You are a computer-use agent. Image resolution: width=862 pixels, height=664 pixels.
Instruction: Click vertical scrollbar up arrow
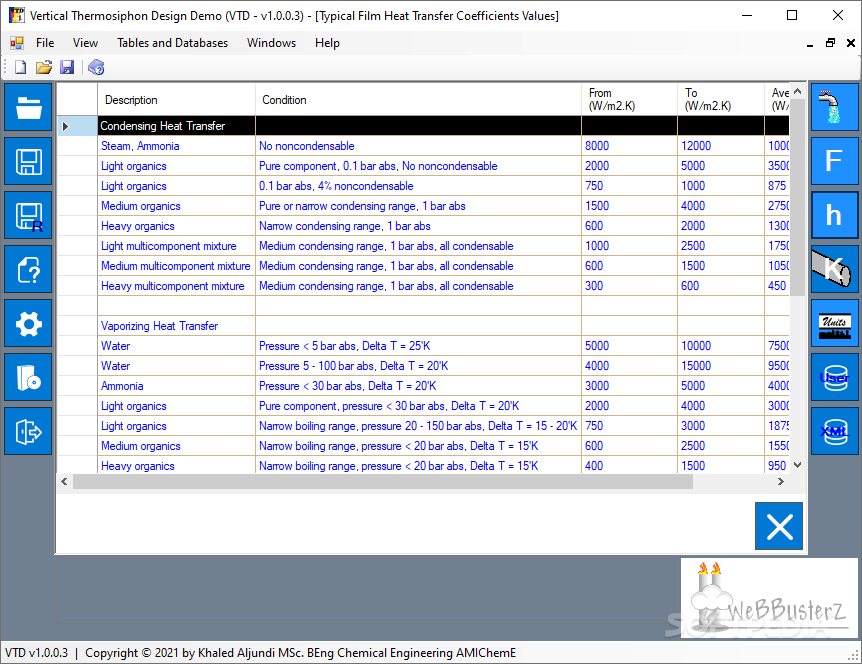(x=798, y=91)
